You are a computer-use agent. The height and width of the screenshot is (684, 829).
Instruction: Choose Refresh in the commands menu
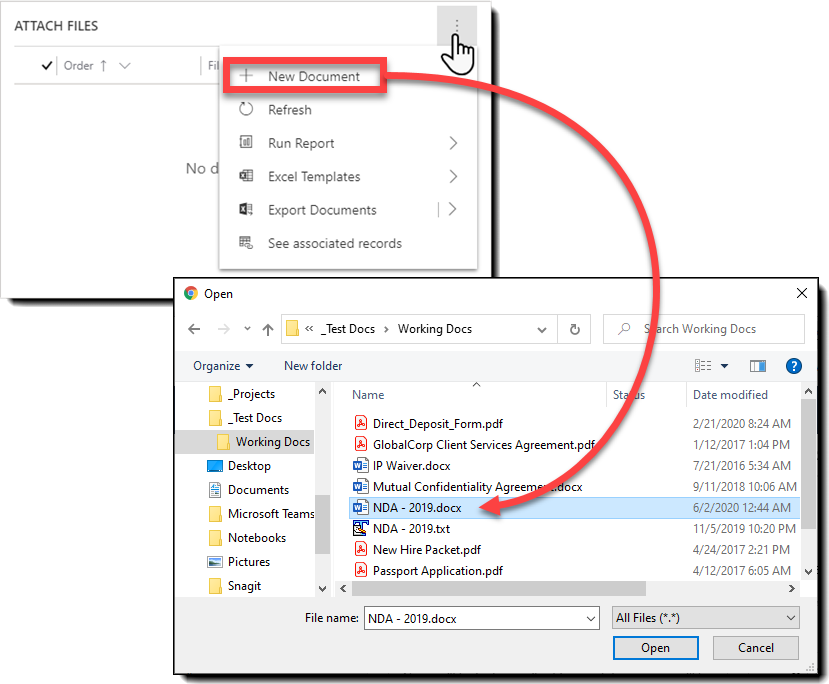pos(349,110)
